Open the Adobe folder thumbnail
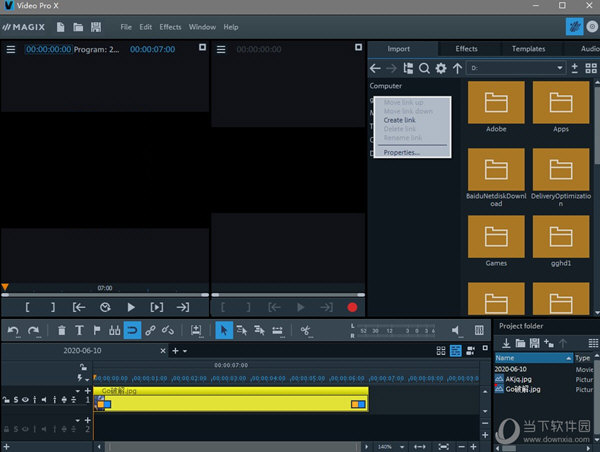This screenshot has height=452, width=600. [x=496, y=102]
